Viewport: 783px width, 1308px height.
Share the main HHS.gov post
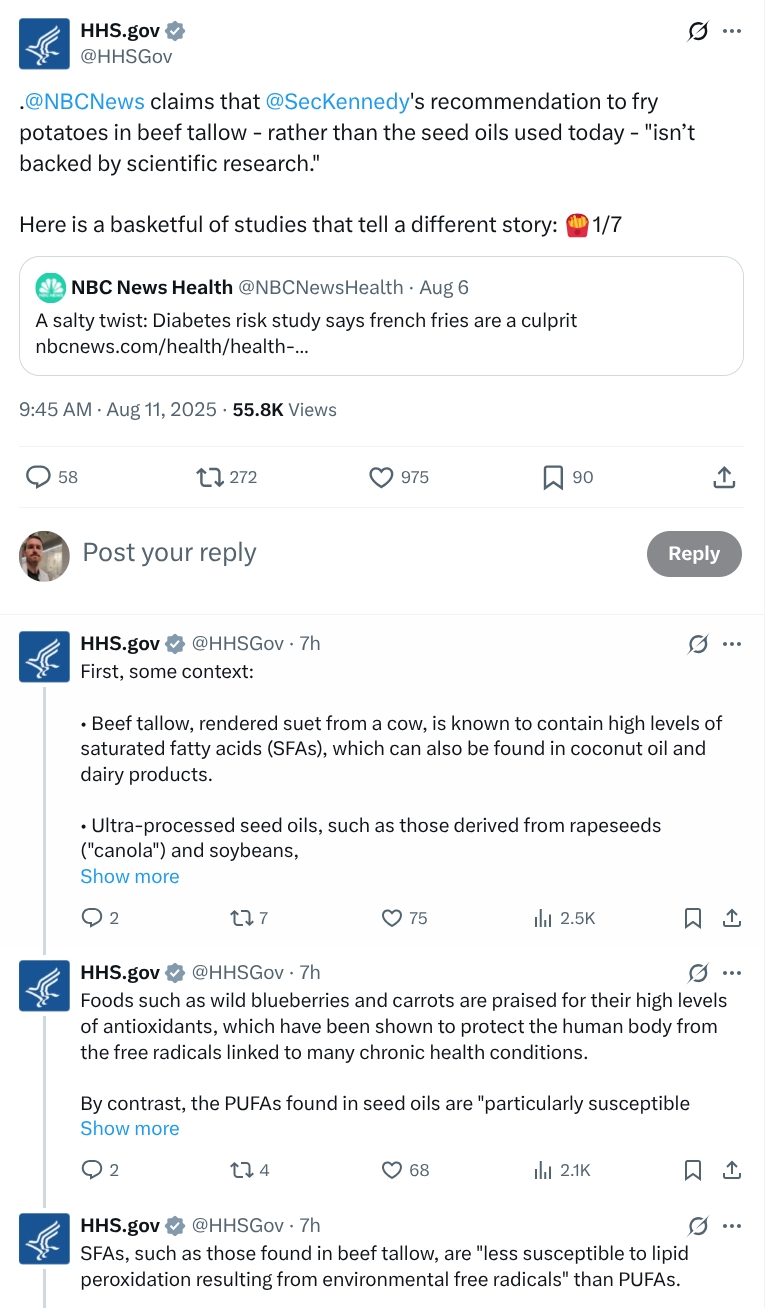point(725,478)
